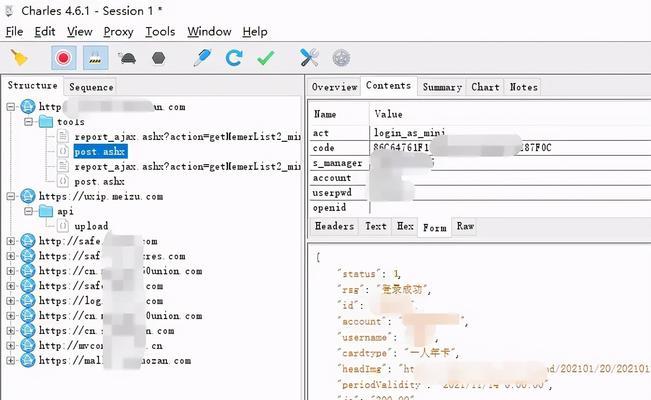651x400 pixels.
Task: Switch to the Chart tab
Action: click(x=485, y=87)
